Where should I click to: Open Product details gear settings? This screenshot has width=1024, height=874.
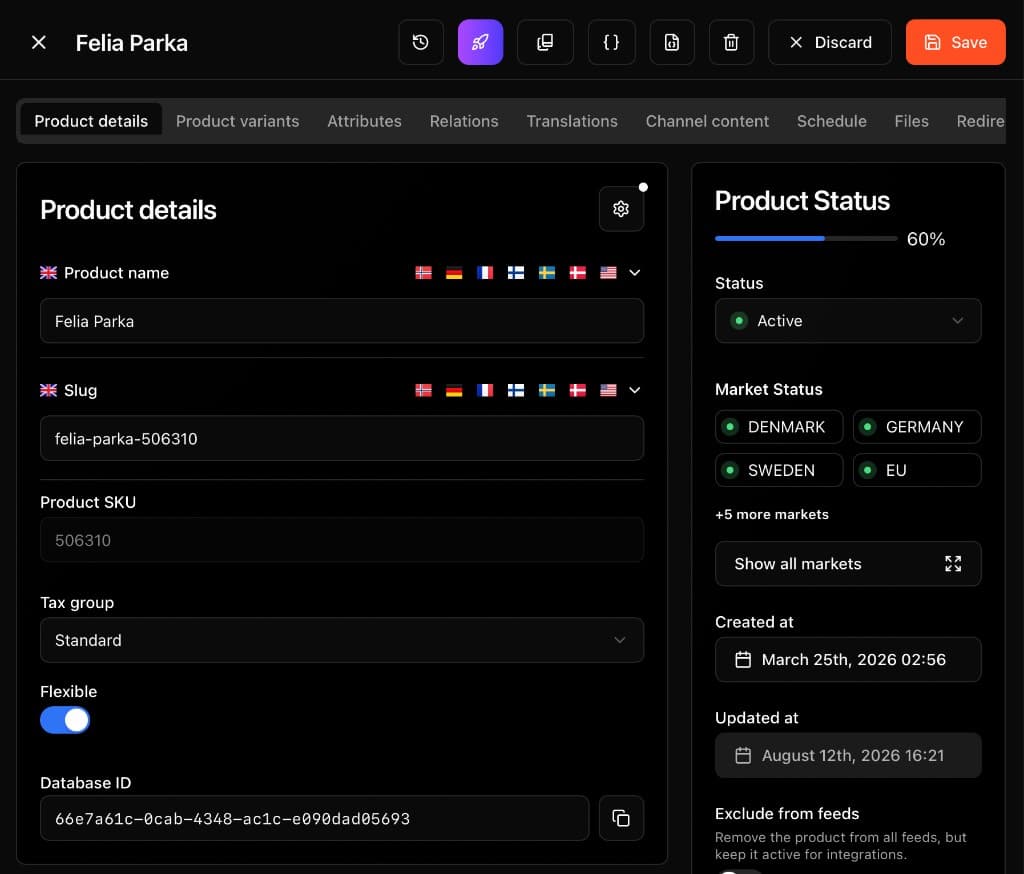621,209
